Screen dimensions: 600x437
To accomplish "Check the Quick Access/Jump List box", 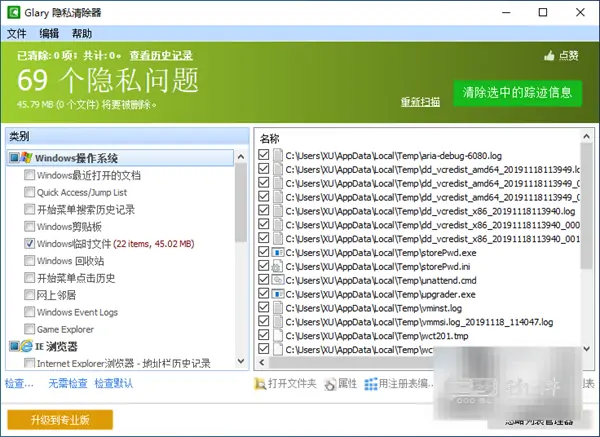I will point(29,192).
